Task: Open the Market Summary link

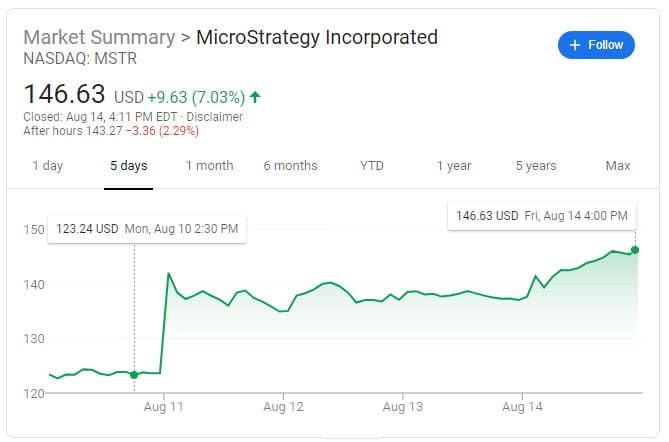Action: coord(98,37)
